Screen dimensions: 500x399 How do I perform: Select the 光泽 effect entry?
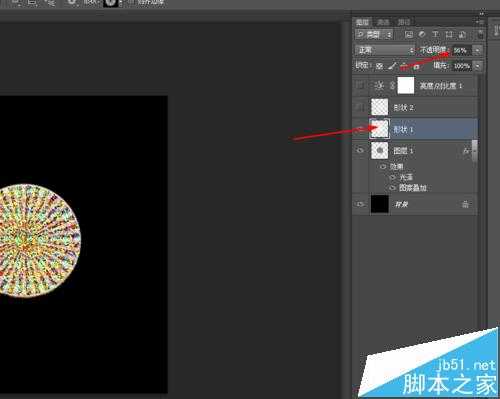406,177
